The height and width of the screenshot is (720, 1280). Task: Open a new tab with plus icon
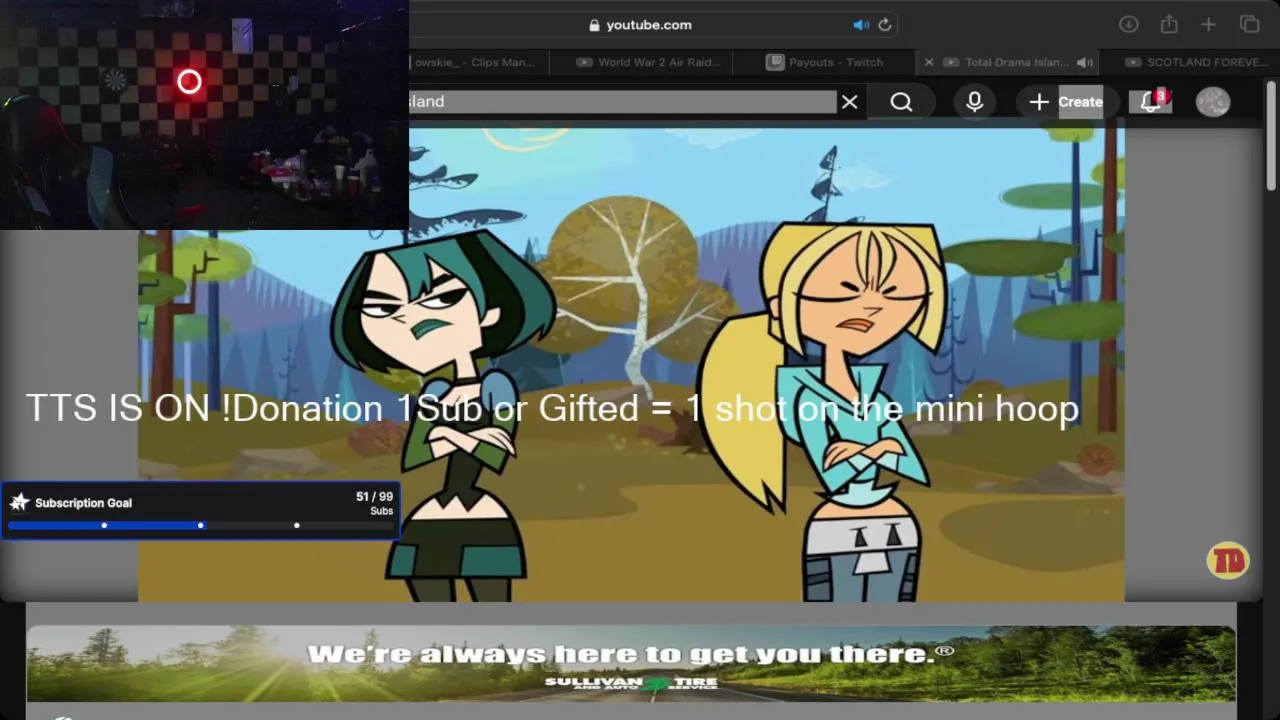[1208, 24]
